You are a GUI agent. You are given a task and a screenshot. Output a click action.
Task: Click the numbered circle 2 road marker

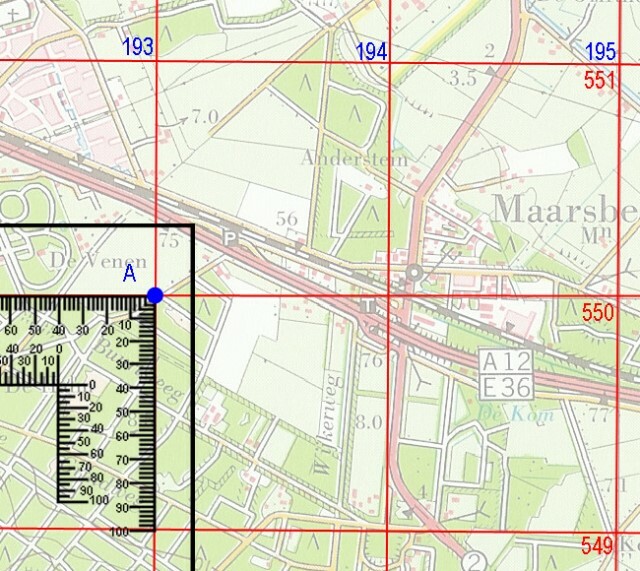point(473,560)
